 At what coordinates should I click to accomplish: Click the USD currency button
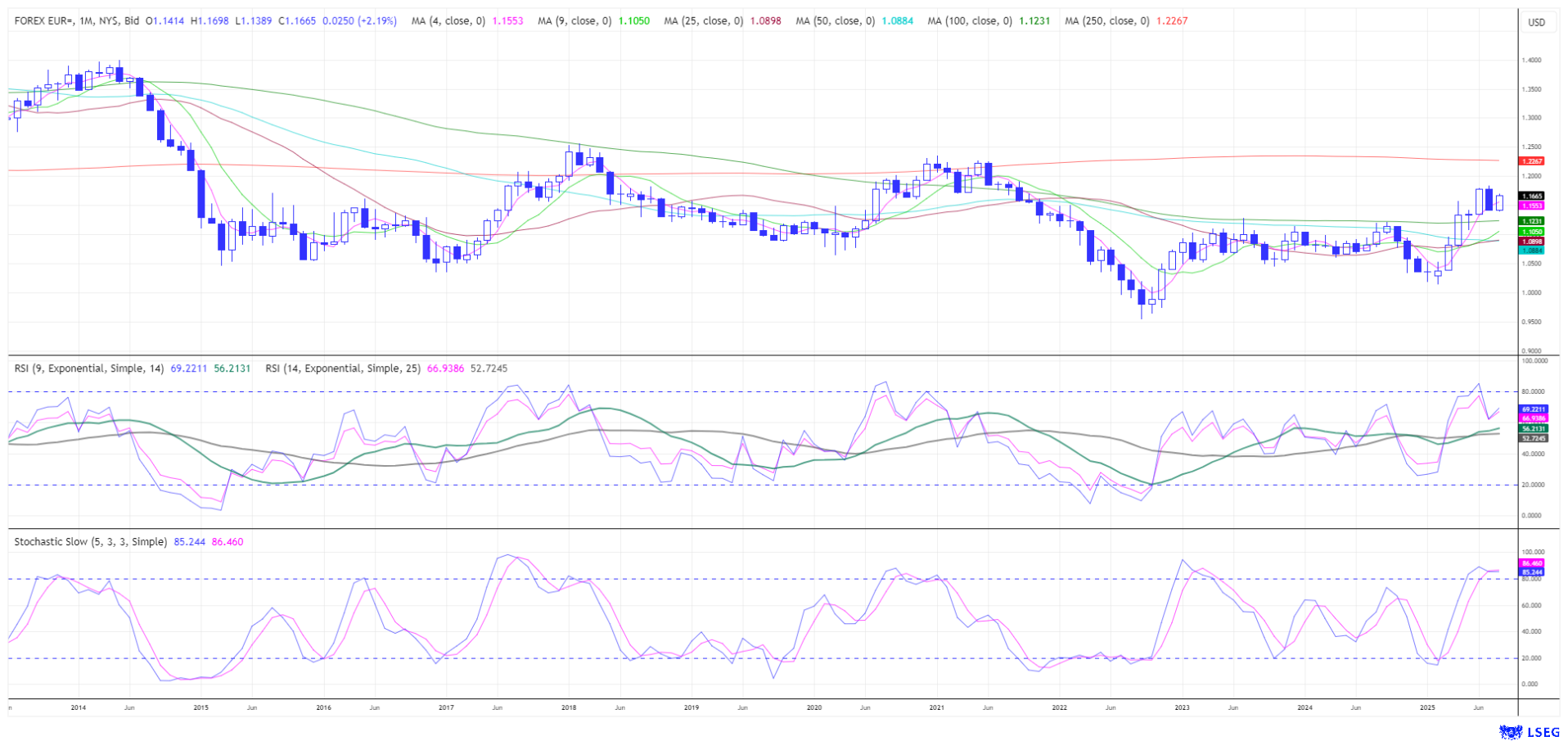click(1536, 22)
